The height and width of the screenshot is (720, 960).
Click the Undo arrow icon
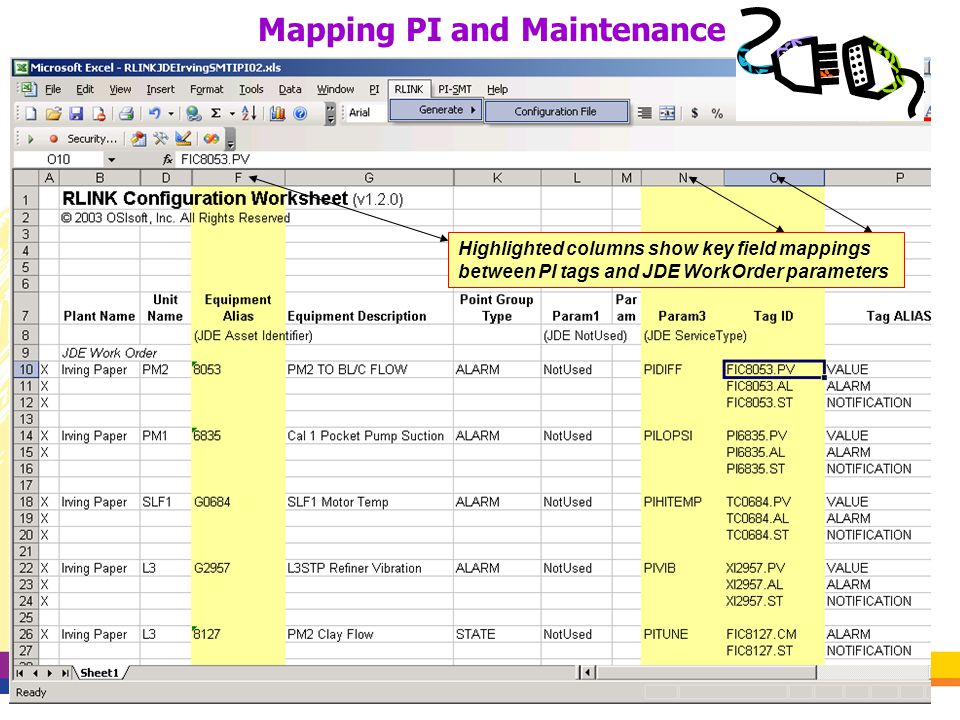(154, 113)
